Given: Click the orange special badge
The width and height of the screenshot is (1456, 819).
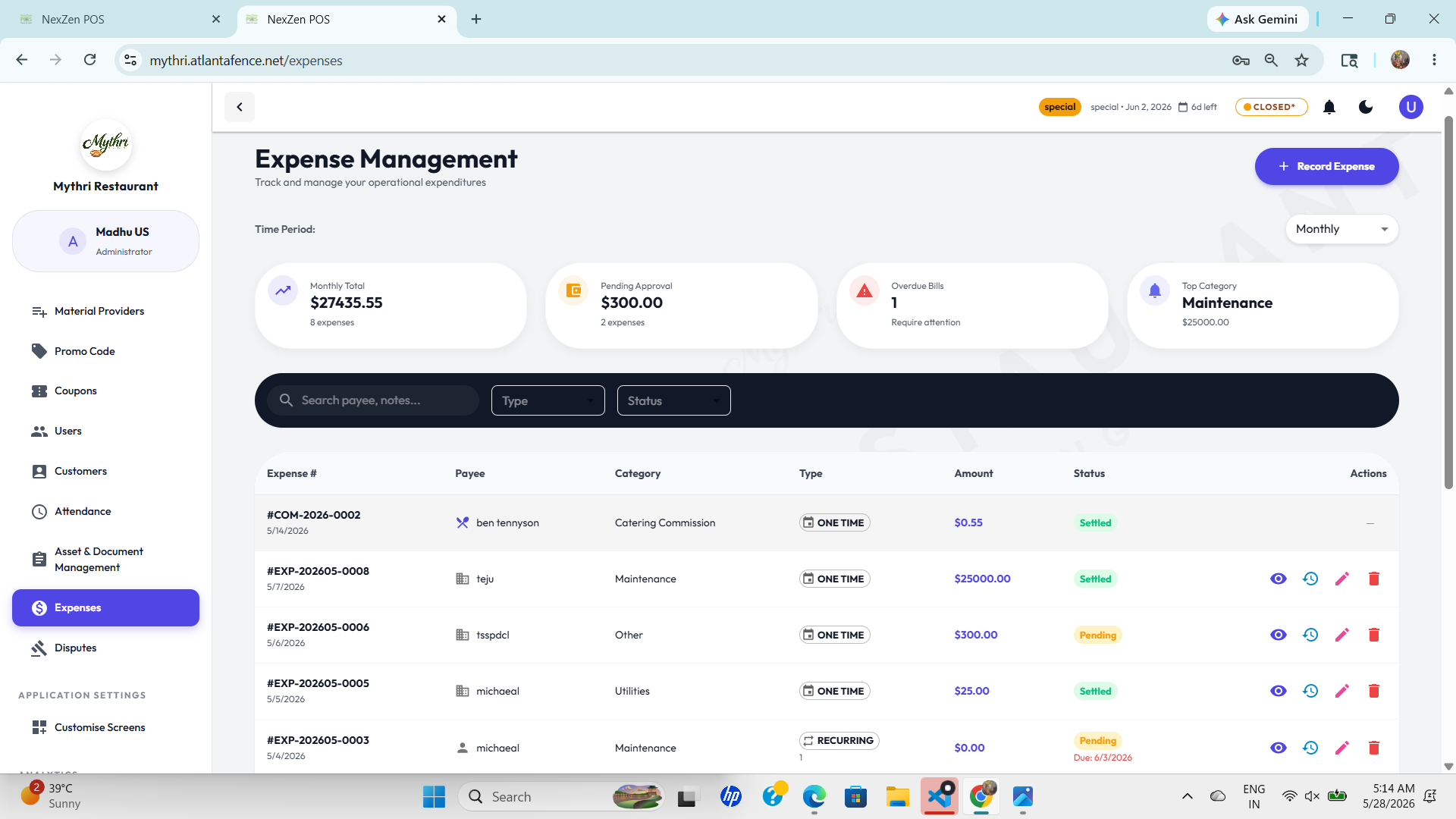Looking at the screenshot, I should (1059, 107).
